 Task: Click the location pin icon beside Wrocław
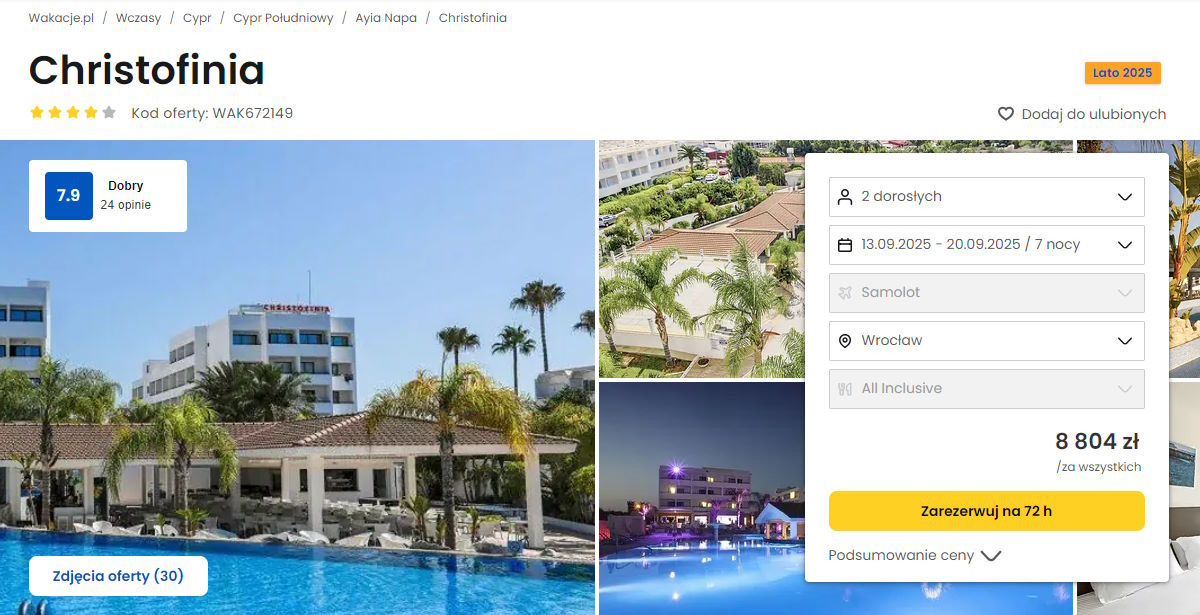(845, 341)
